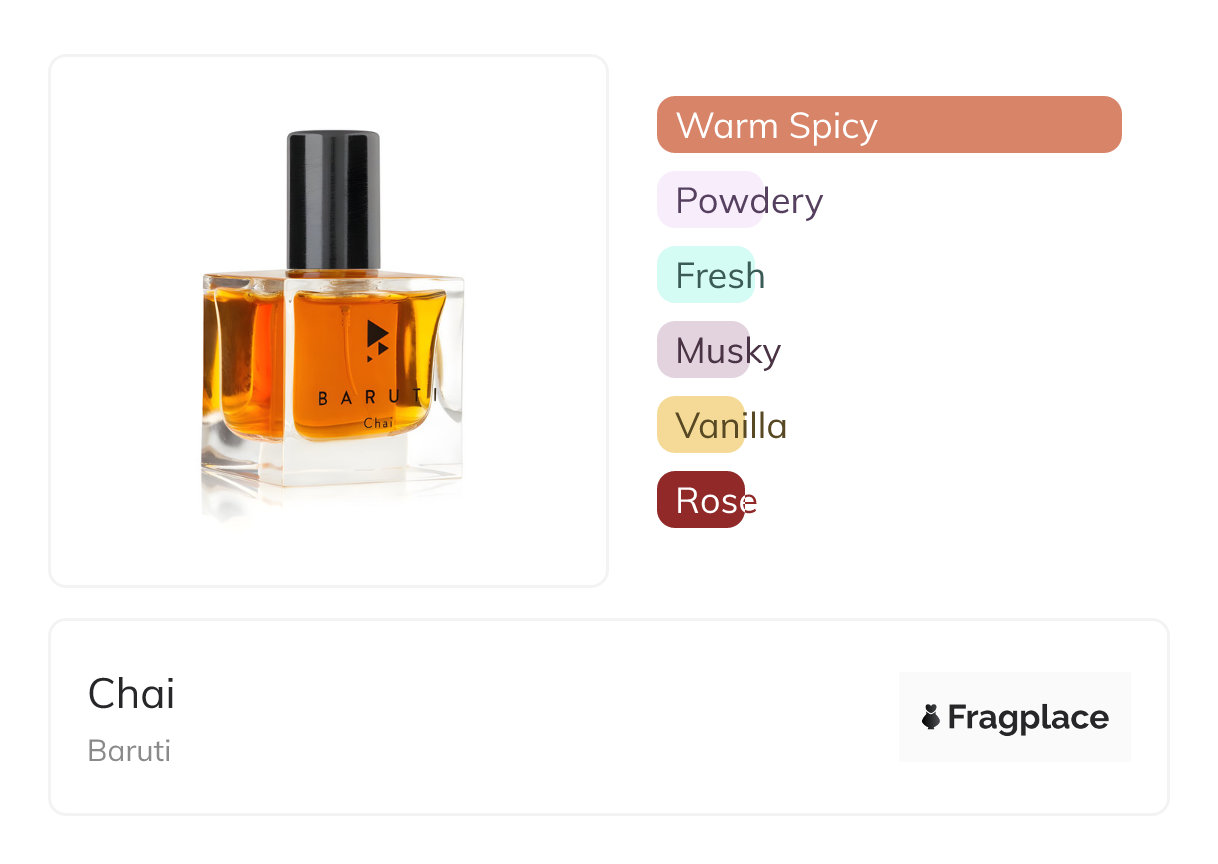Screen dimensions: 1218x864
Task: Select the Powdery accord bar
Action: tap(710, 200)
